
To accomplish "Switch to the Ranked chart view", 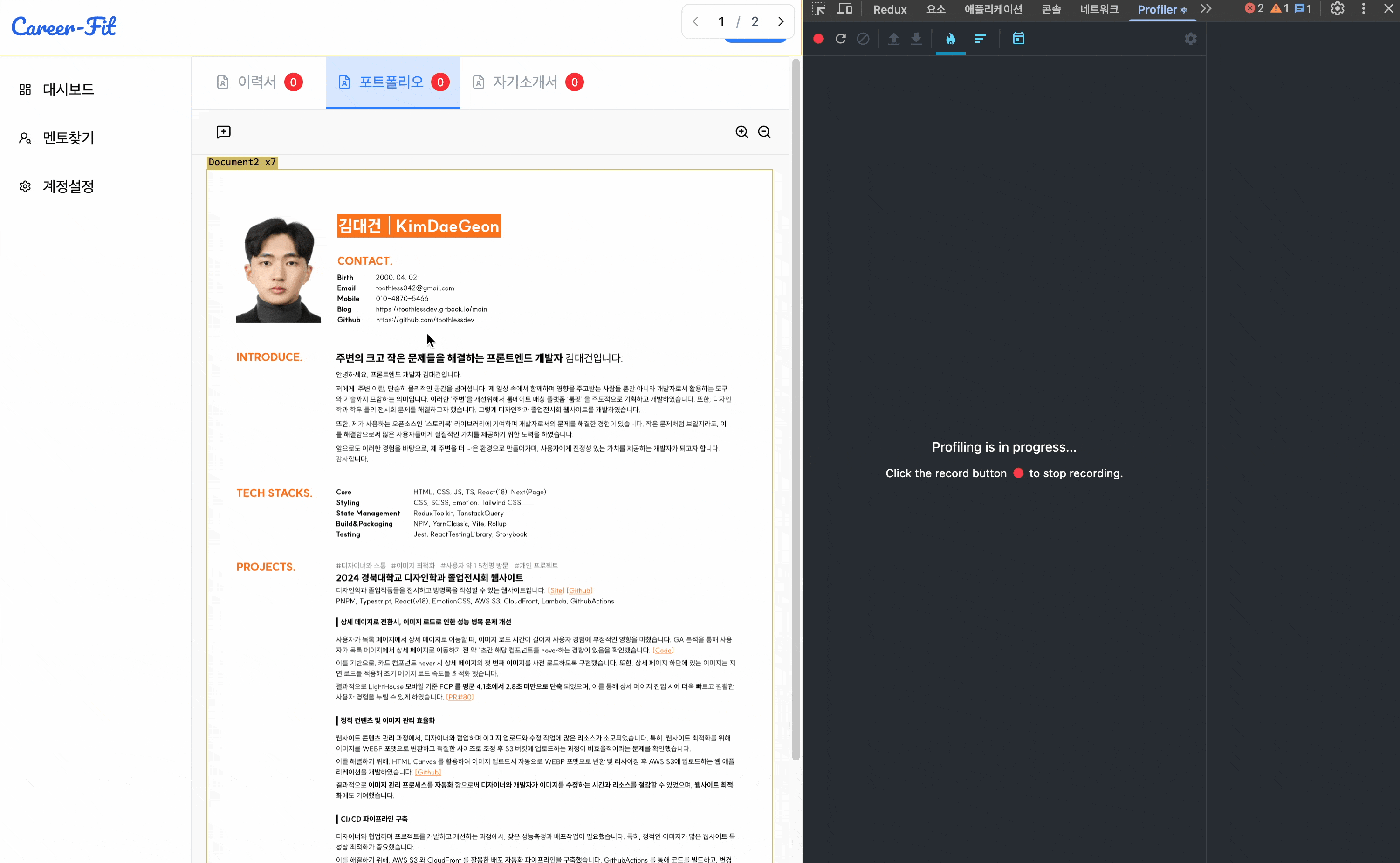I will [x=980, y=39].
